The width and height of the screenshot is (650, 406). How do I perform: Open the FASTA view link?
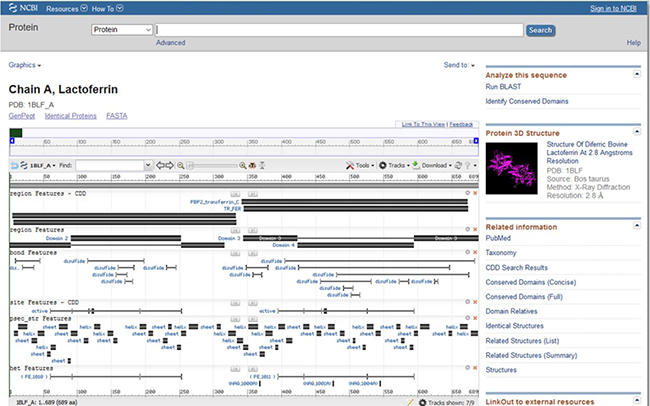[116, 116]
